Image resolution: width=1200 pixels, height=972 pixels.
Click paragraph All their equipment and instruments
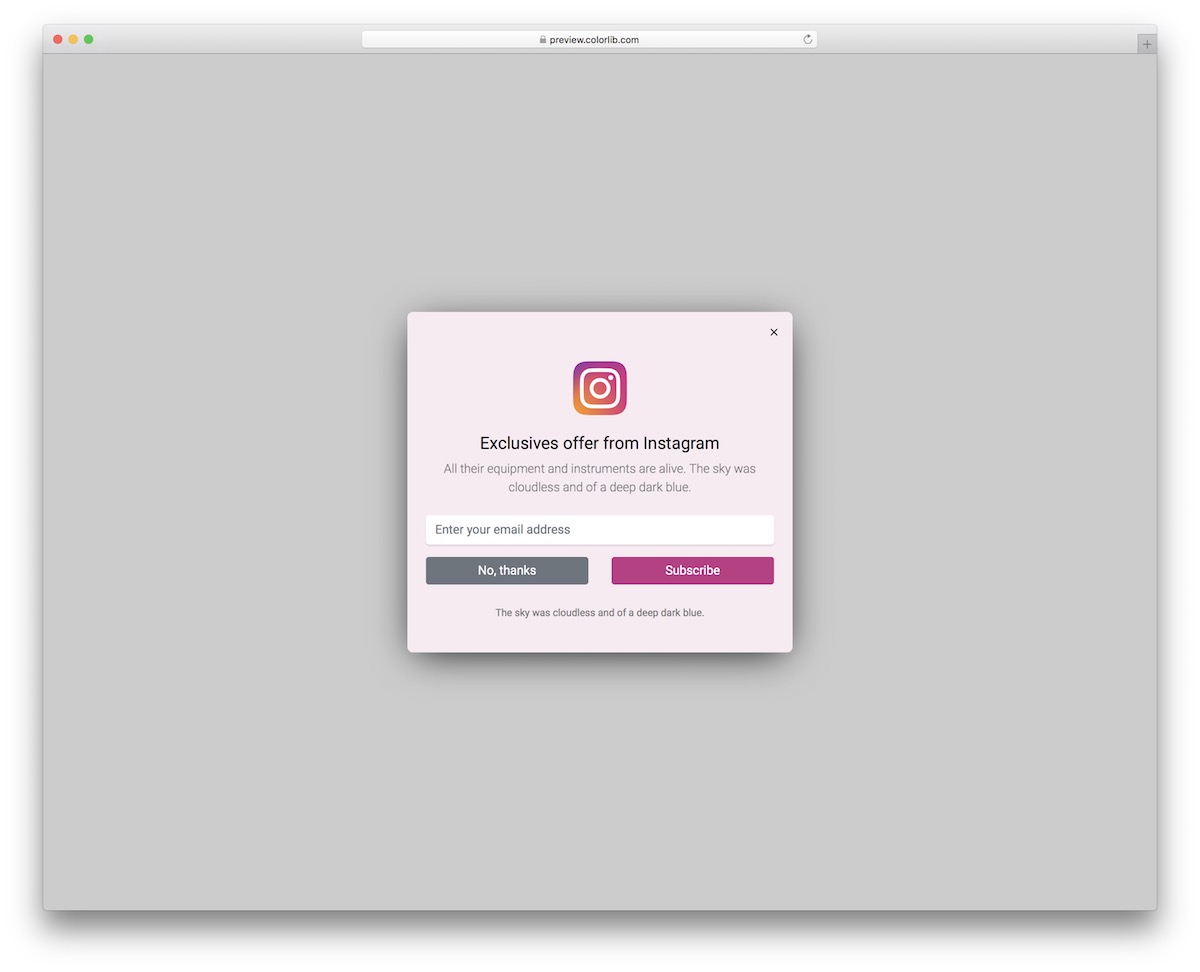coord(600,478)
